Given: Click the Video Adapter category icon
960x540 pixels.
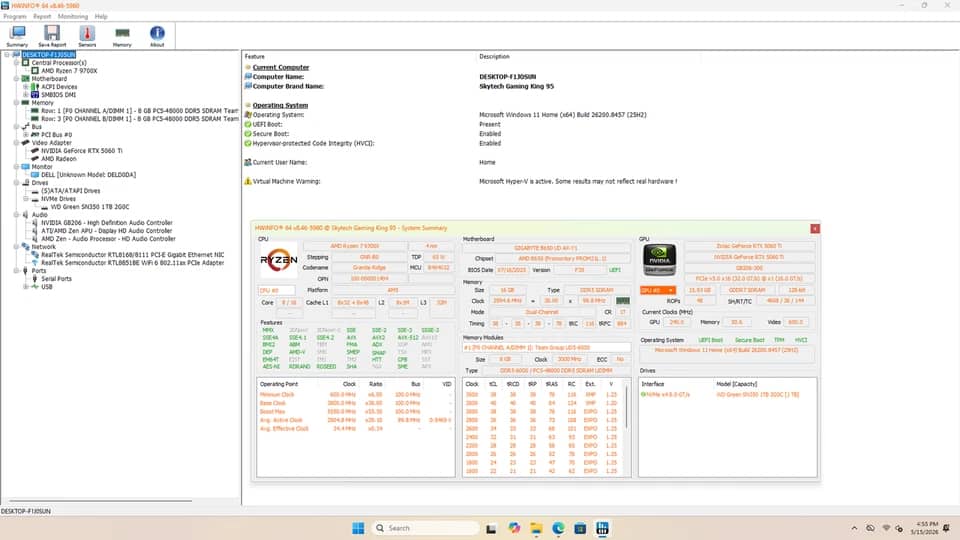Looking at the screenshot, I should coord(25,142).
